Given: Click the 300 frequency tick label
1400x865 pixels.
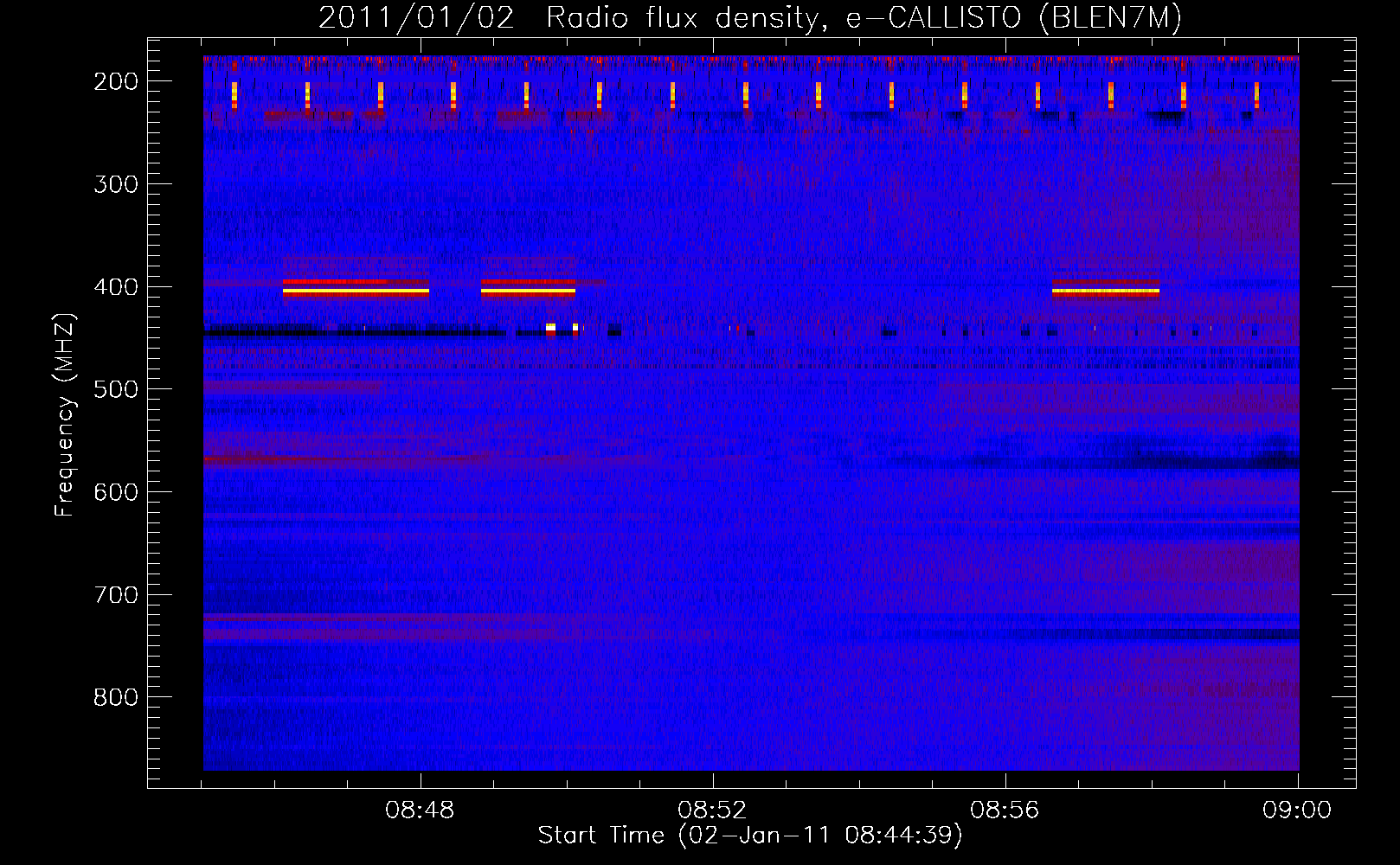Looking at the screenshot, I should 115,184.
